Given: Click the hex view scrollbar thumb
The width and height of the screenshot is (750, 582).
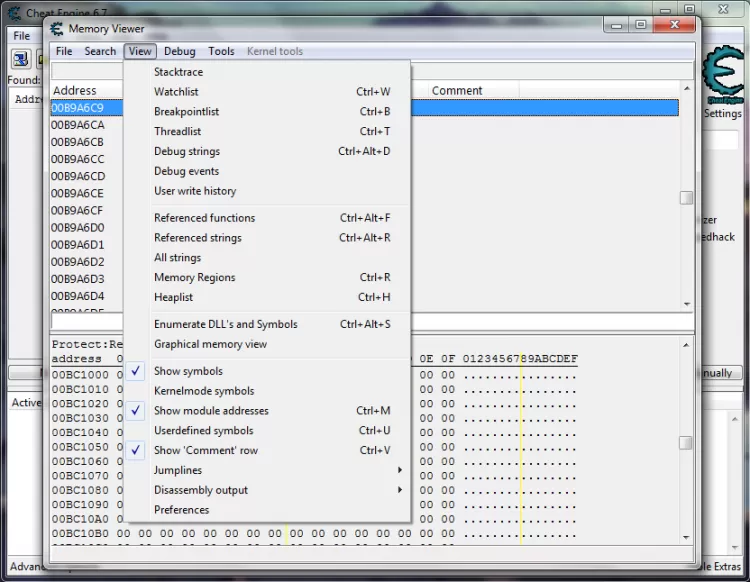Looking at the screenshot, I should click(x=686, y=442).
